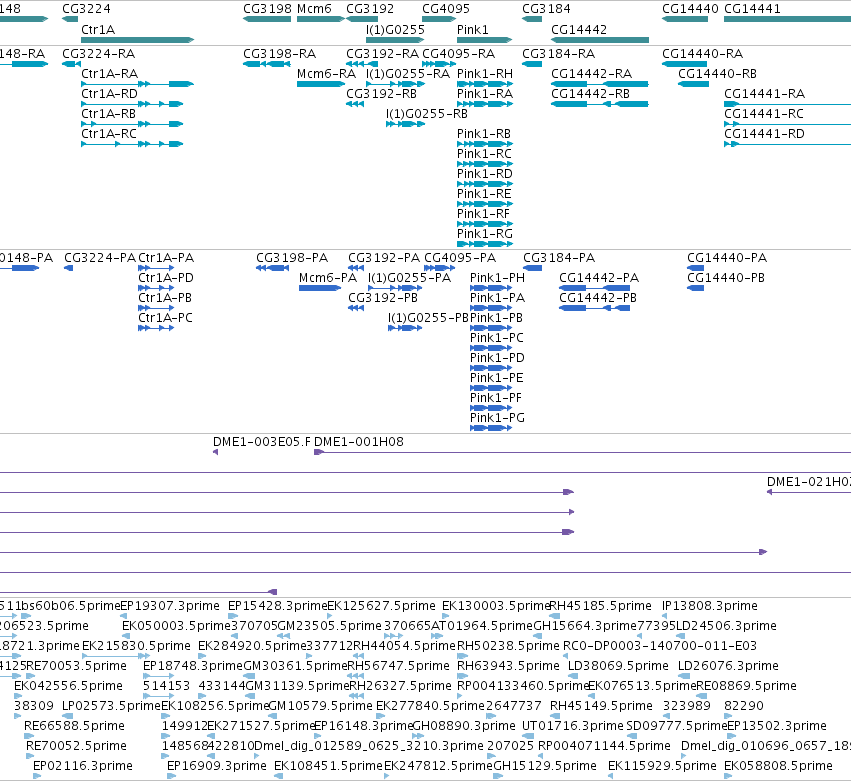Select the CG3184-PA protein label

click(x=559, y=258)
